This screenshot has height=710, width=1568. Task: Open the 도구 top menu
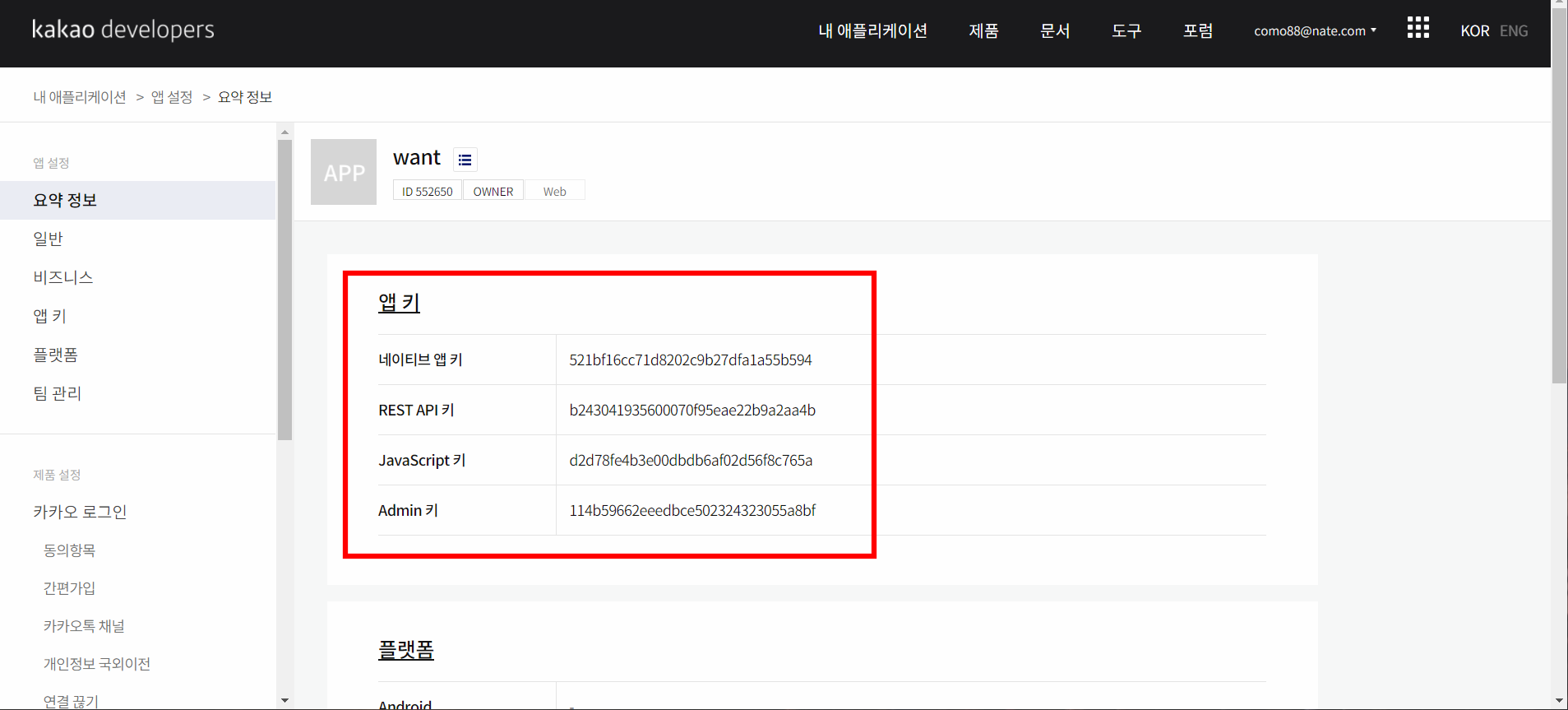click(1126, 31)
